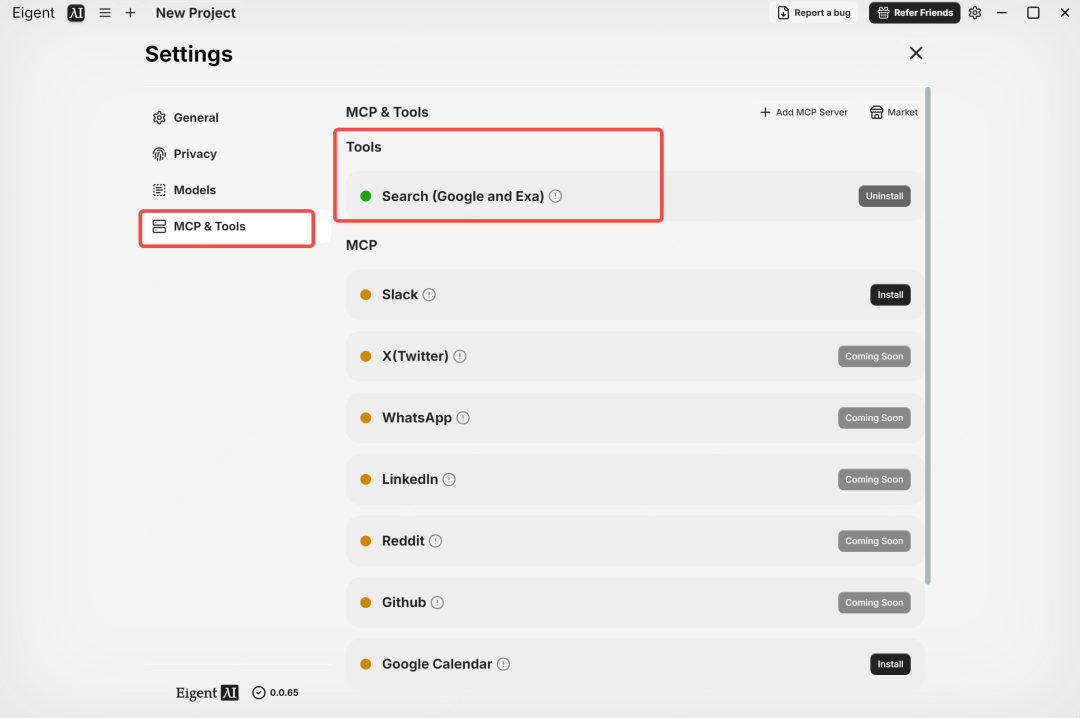Click Coming Soon button for Github
Screen dimensions: 1080x718
pyautogui.click(x=874, y=603)
